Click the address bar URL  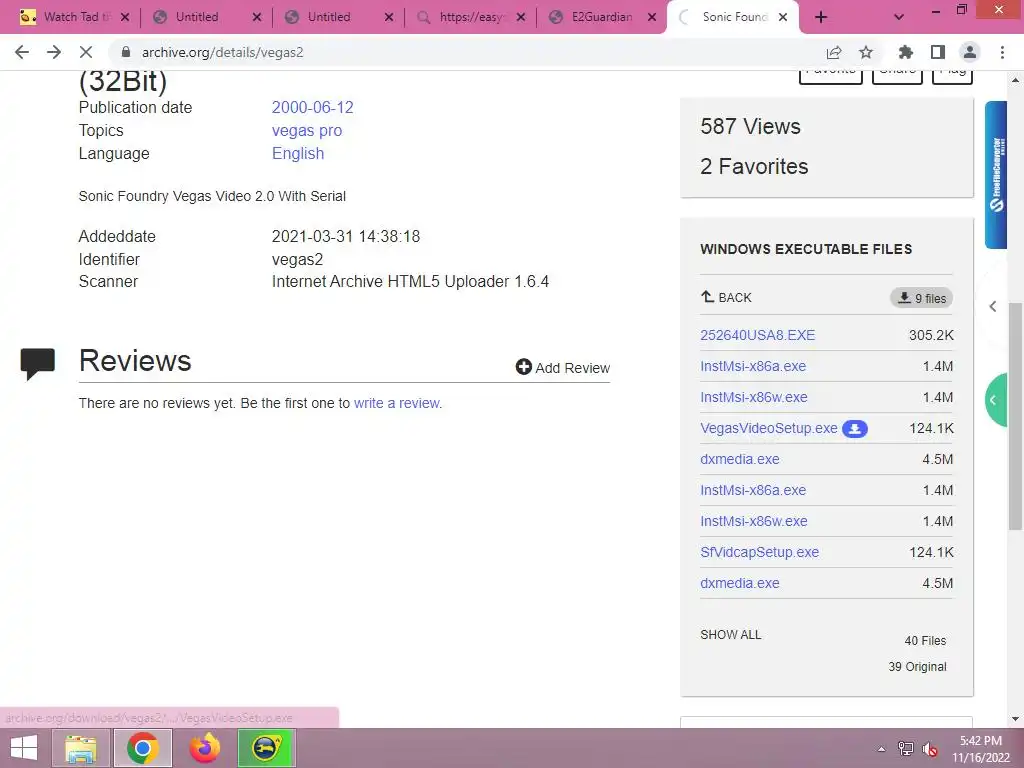[x=222, y=52]
